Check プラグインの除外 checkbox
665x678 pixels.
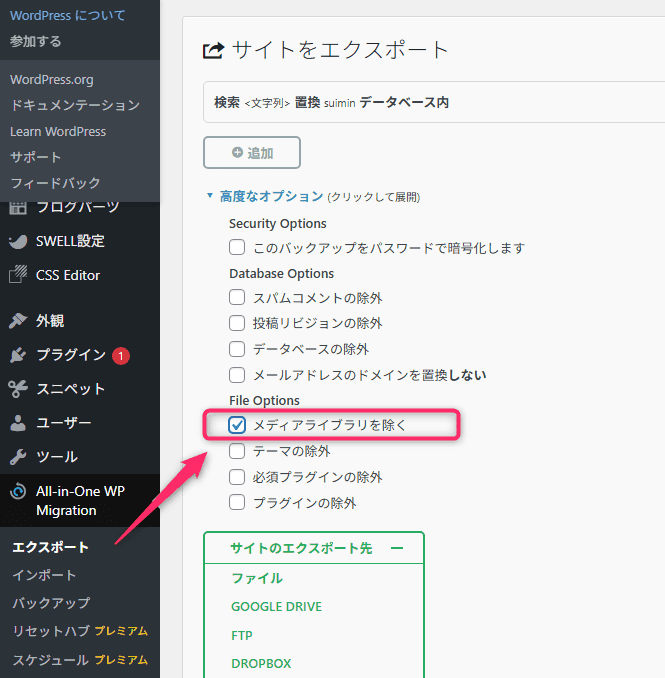237,502
